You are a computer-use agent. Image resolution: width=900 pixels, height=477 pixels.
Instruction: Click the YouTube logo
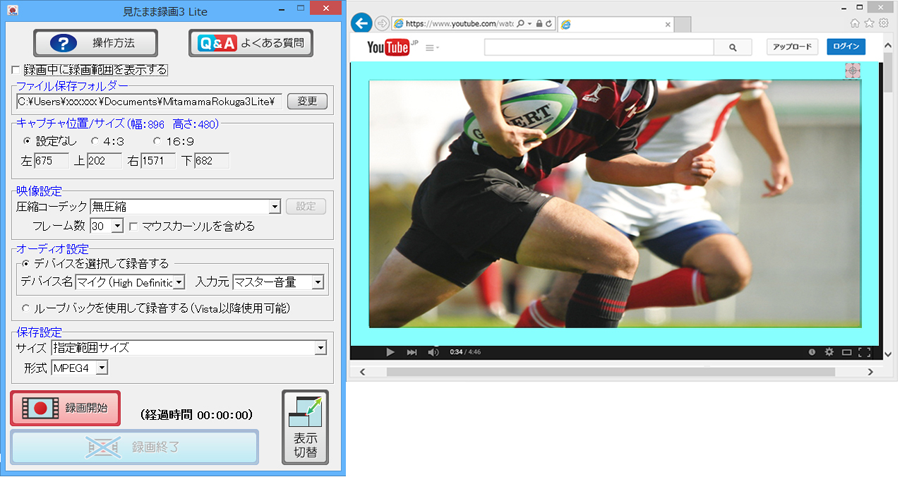[x=390, y=47]
